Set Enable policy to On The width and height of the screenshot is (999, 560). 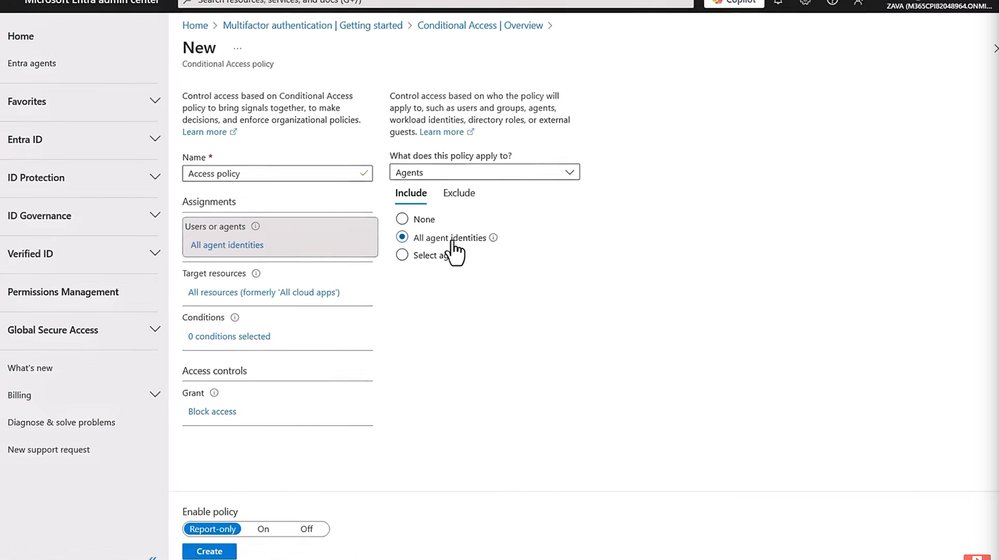[263, 529]
